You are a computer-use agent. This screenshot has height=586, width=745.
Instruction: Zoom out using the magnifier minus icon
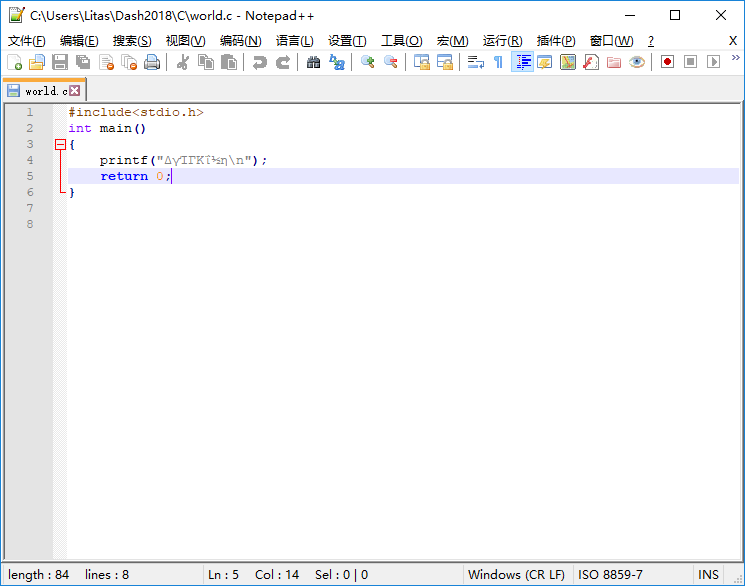pos(391,62)
